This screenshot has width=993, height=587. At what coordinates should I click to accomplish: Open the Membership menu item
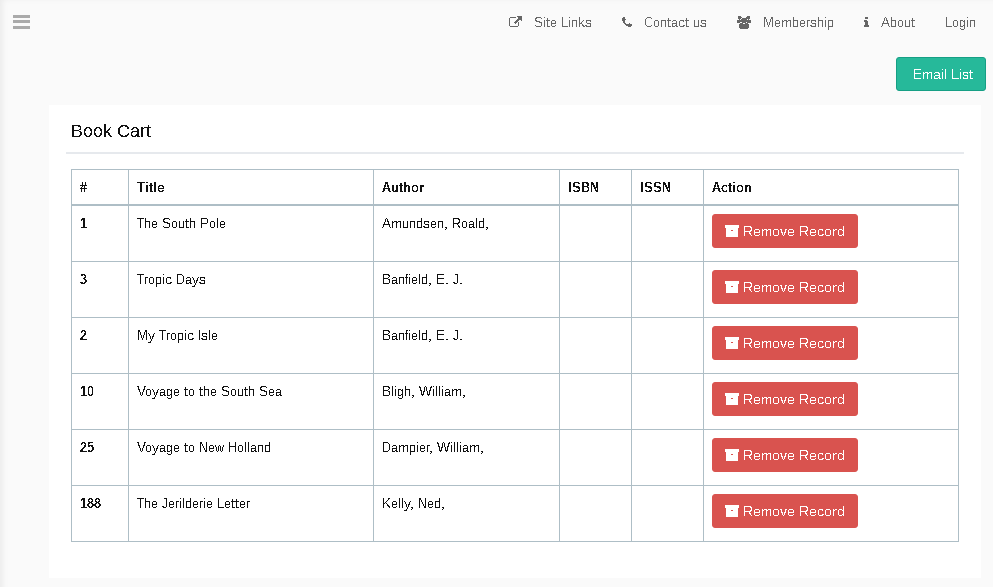point(797,22)
